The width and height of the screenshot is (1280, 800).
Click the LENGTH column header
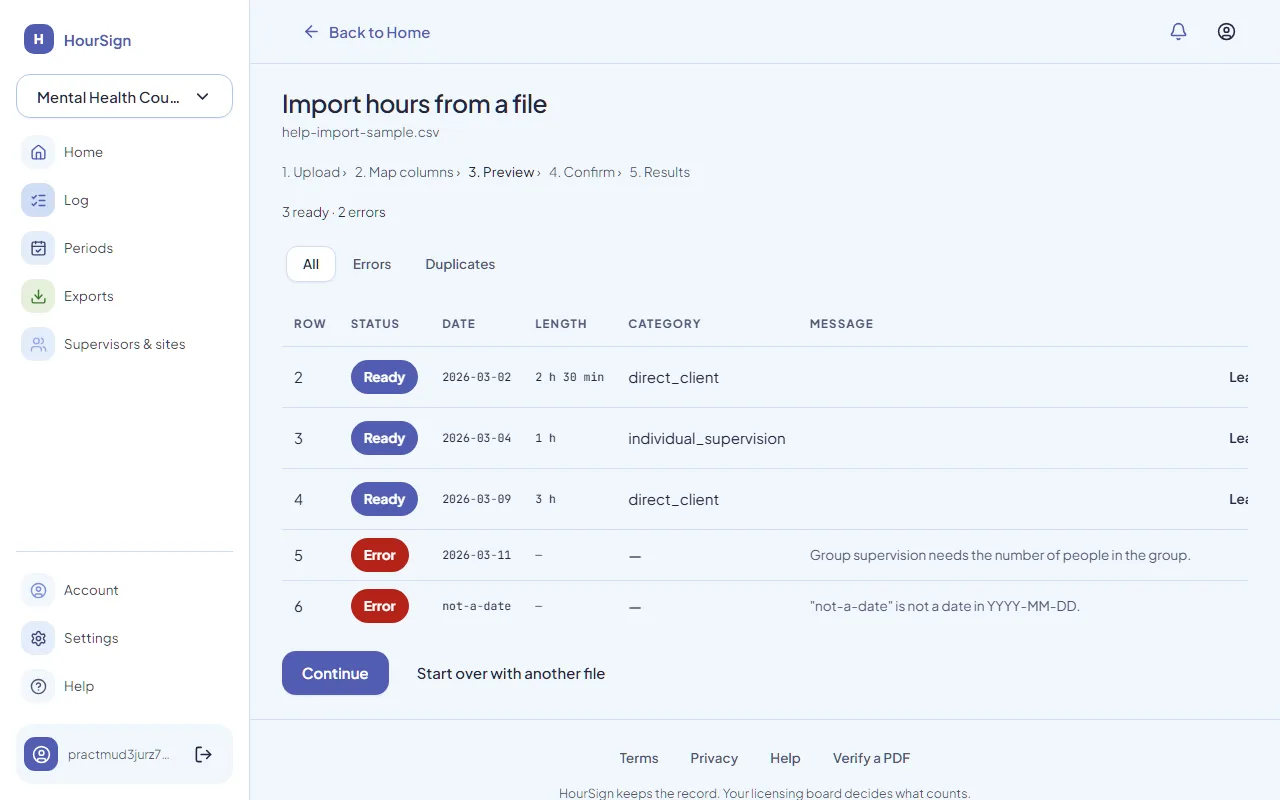click(561, 324)
